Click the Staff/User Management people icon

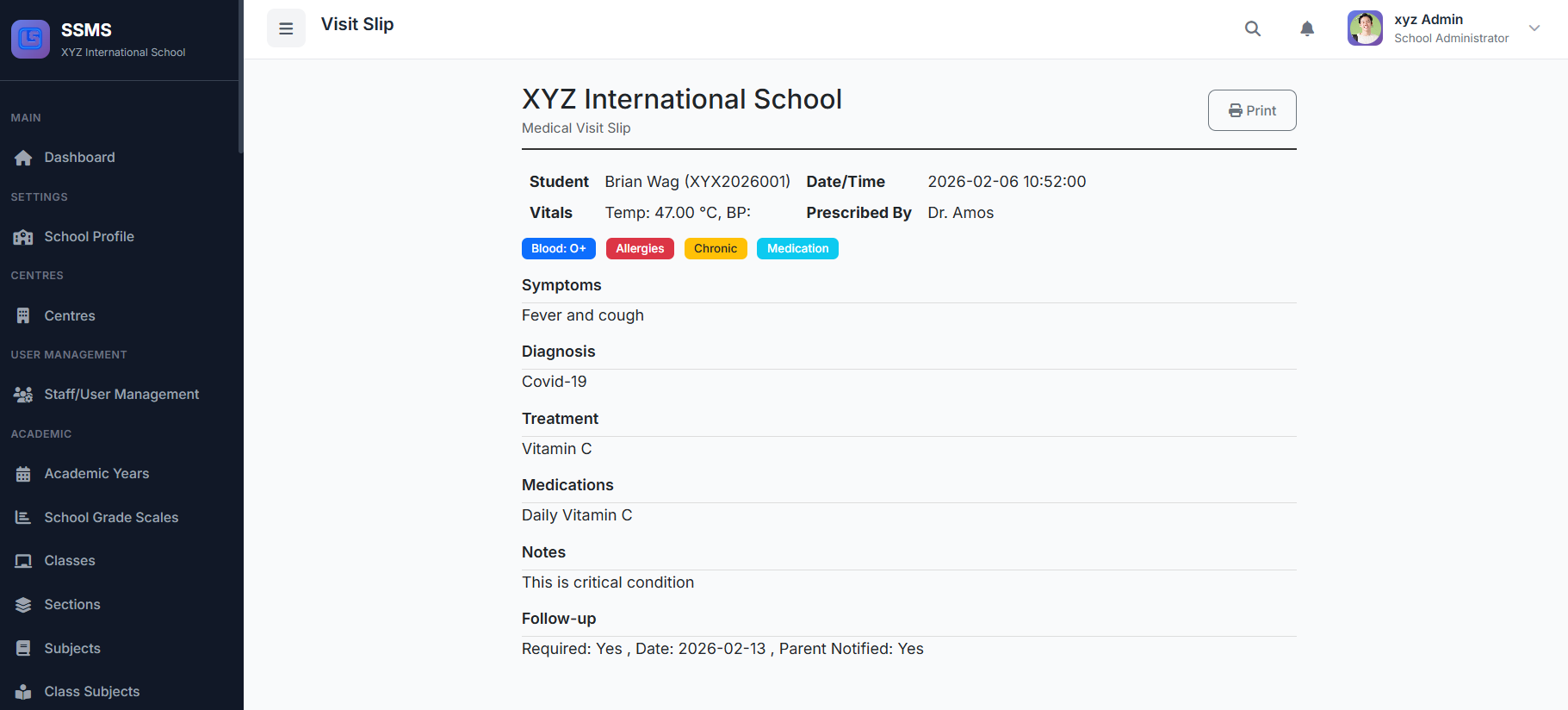pyautogui.click(x=23, y=395)
